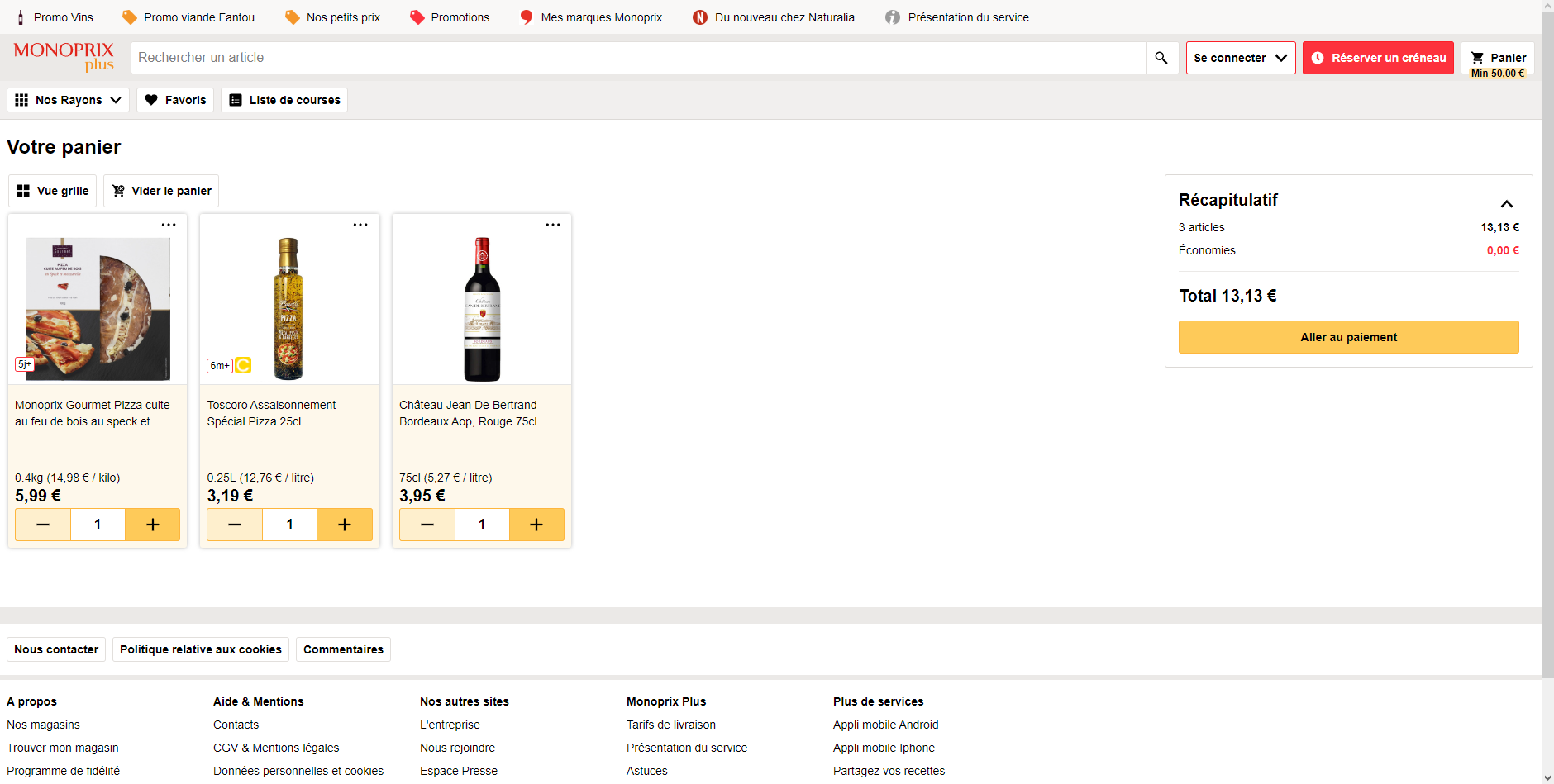
Task: Open the Se connecter dropdown
Action: pos(1241,58)
